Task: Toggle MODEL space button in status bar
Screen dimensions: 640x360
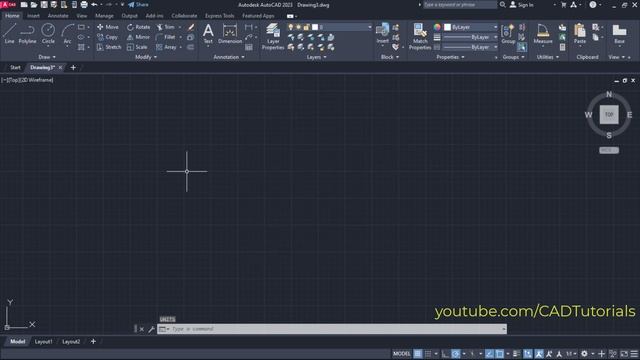Action: click(x=401, y=354)
